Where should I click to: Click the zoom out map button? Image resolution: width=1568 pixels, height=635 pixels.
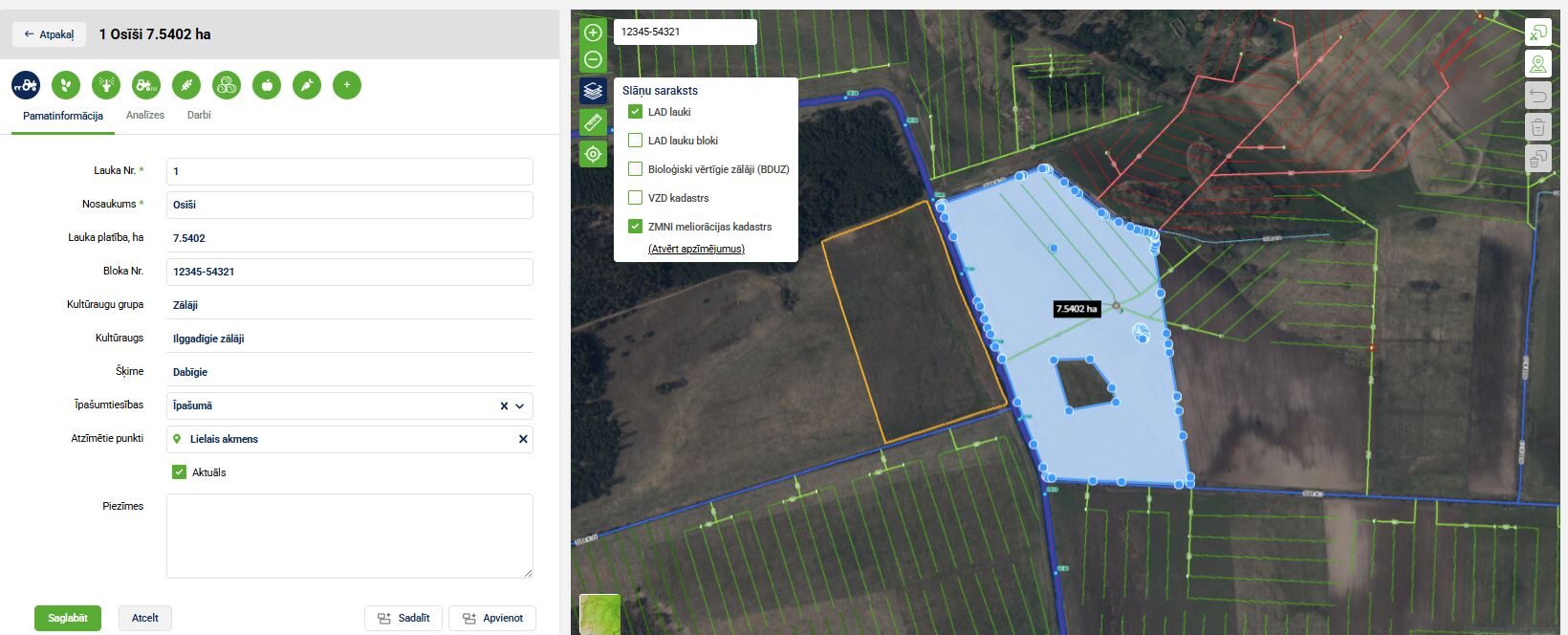click(593, 59)
